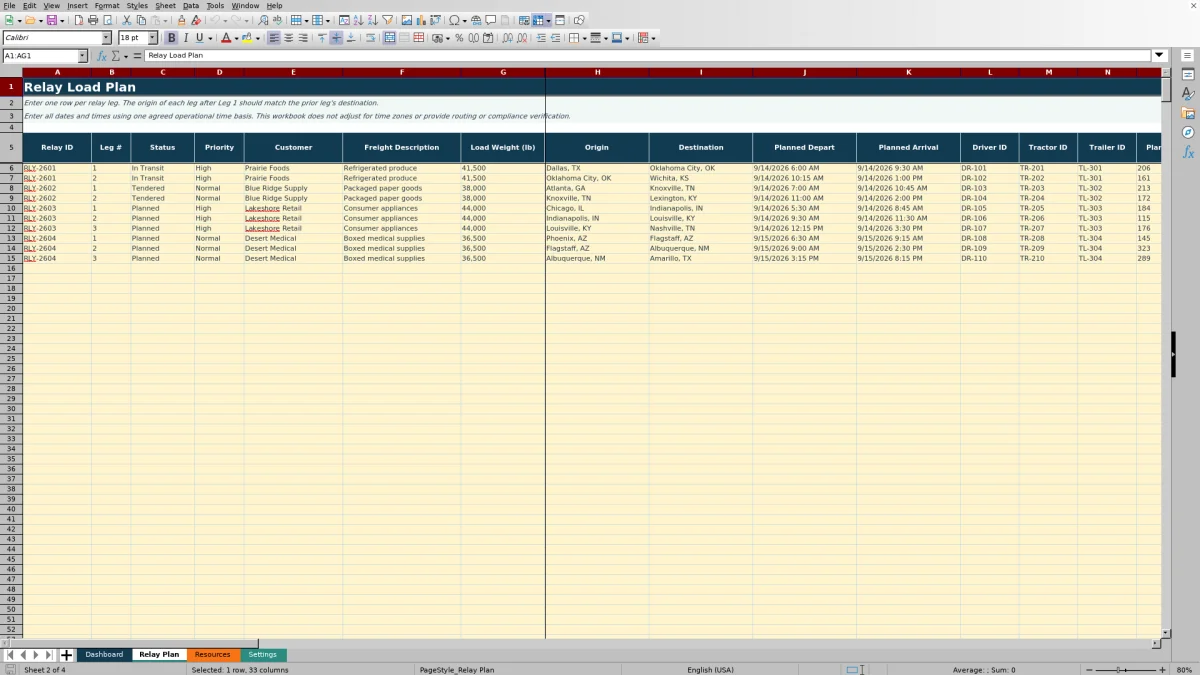
Task: Open sidebar Gallery panel icon
Action: pos(1188,113)
